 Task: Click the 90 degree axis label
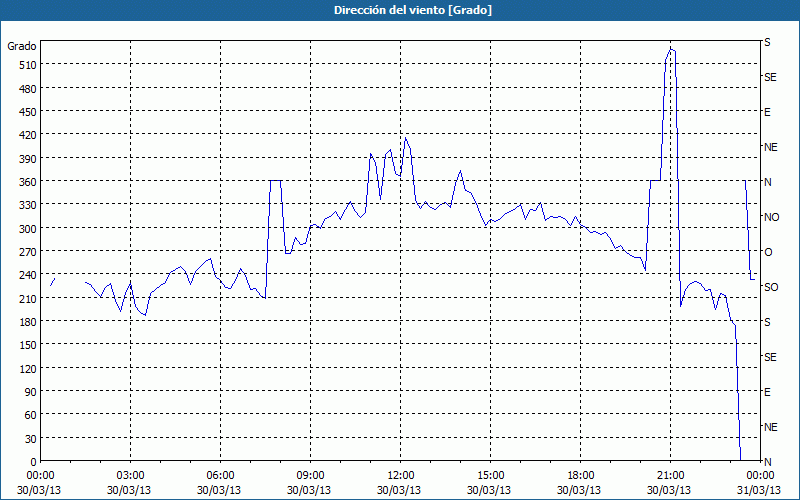31,392
